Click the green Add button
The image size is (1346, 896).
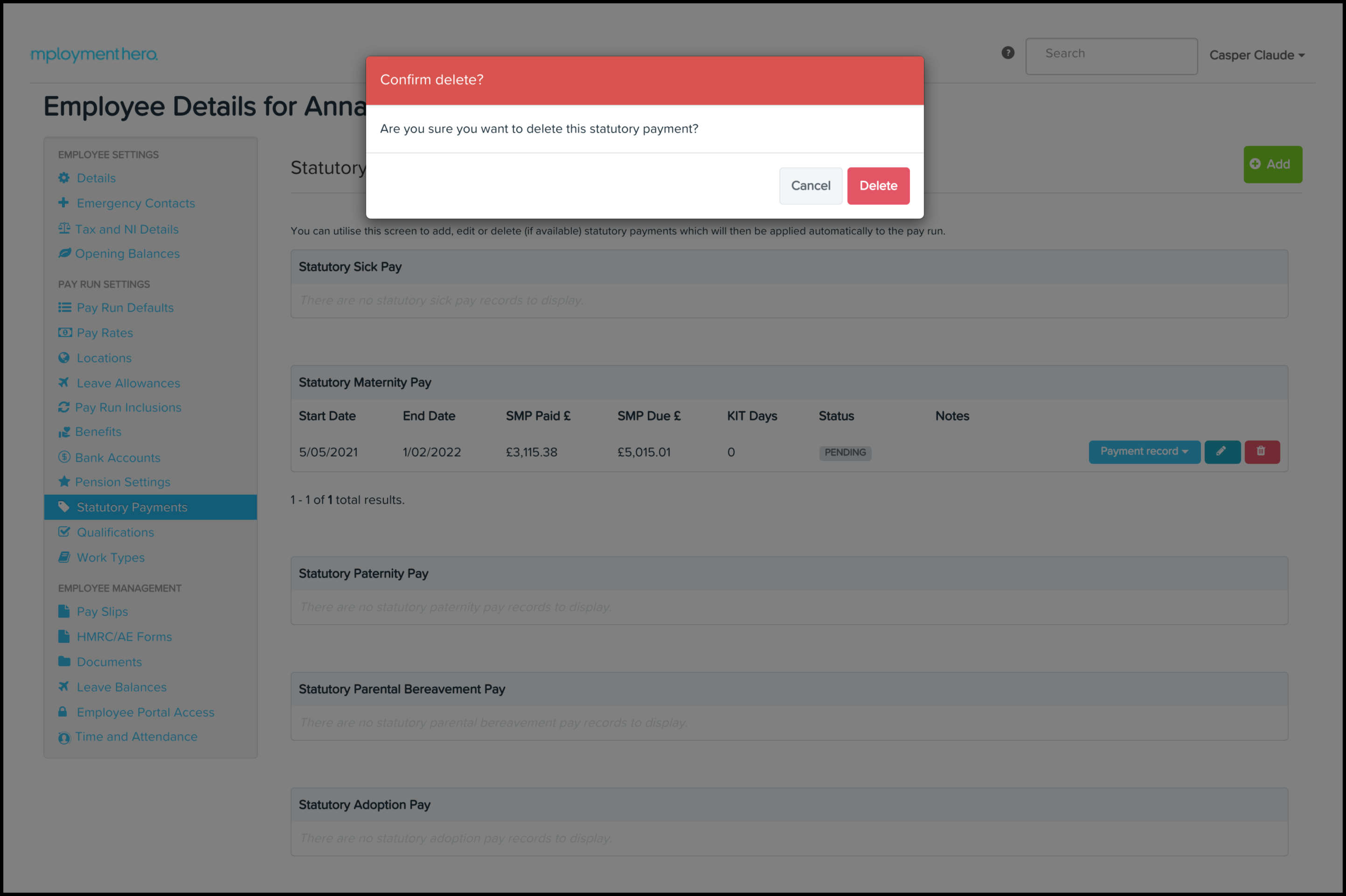click(1272, 165)
